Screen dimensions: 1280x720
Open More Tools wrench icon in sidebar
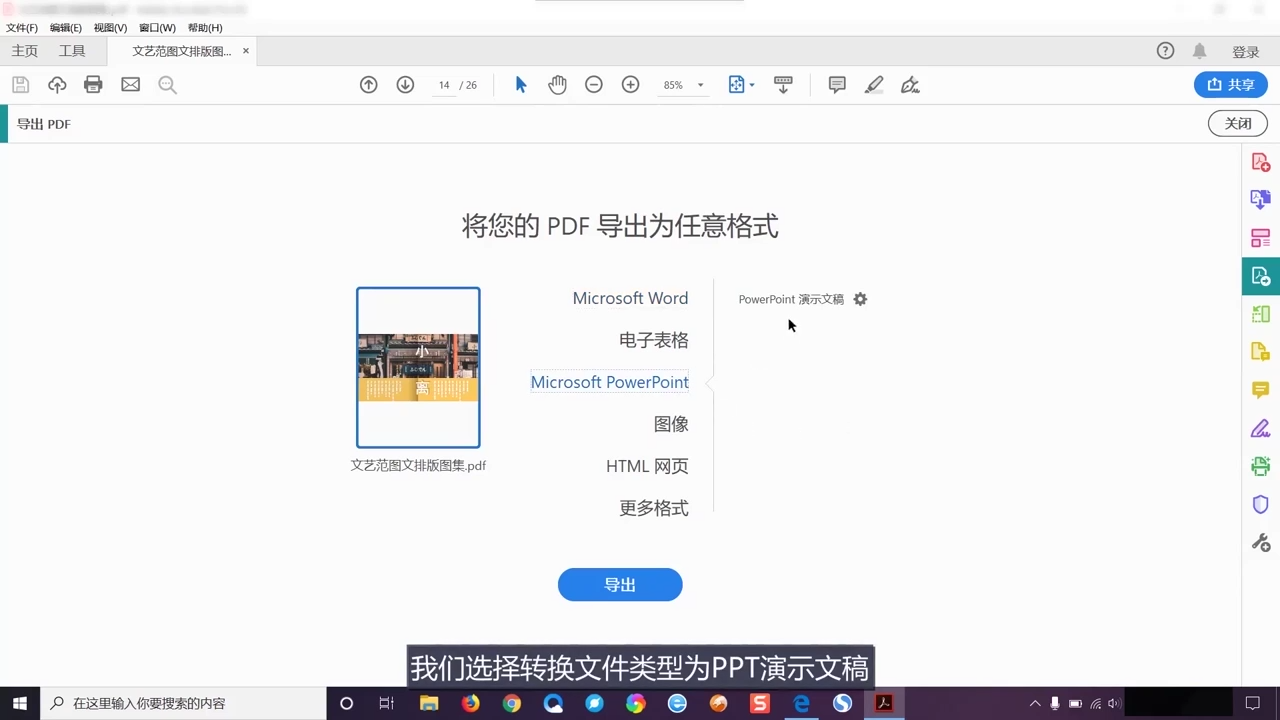(1261, 542)
